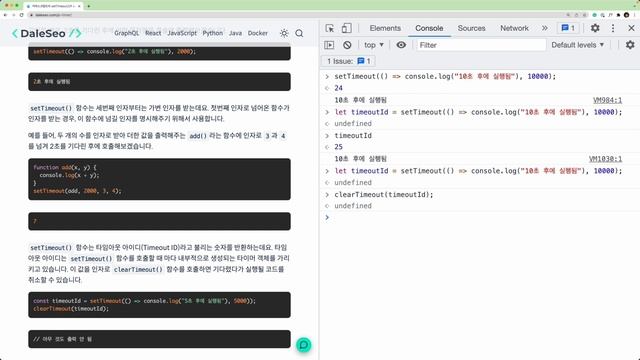Show the console sidebar

pyautogui.click(x=329, y=45)
